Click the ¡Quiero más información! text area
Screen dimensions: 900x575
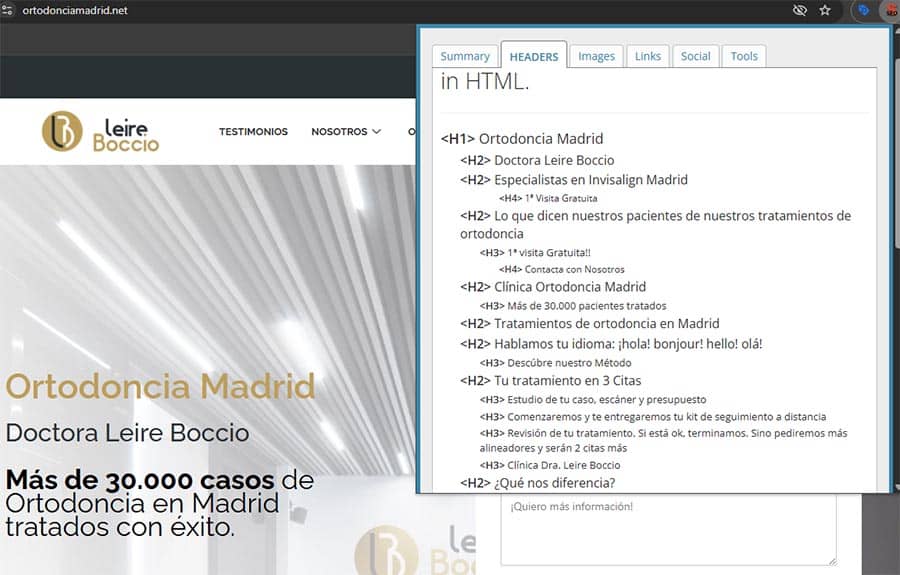click(668, 531)
